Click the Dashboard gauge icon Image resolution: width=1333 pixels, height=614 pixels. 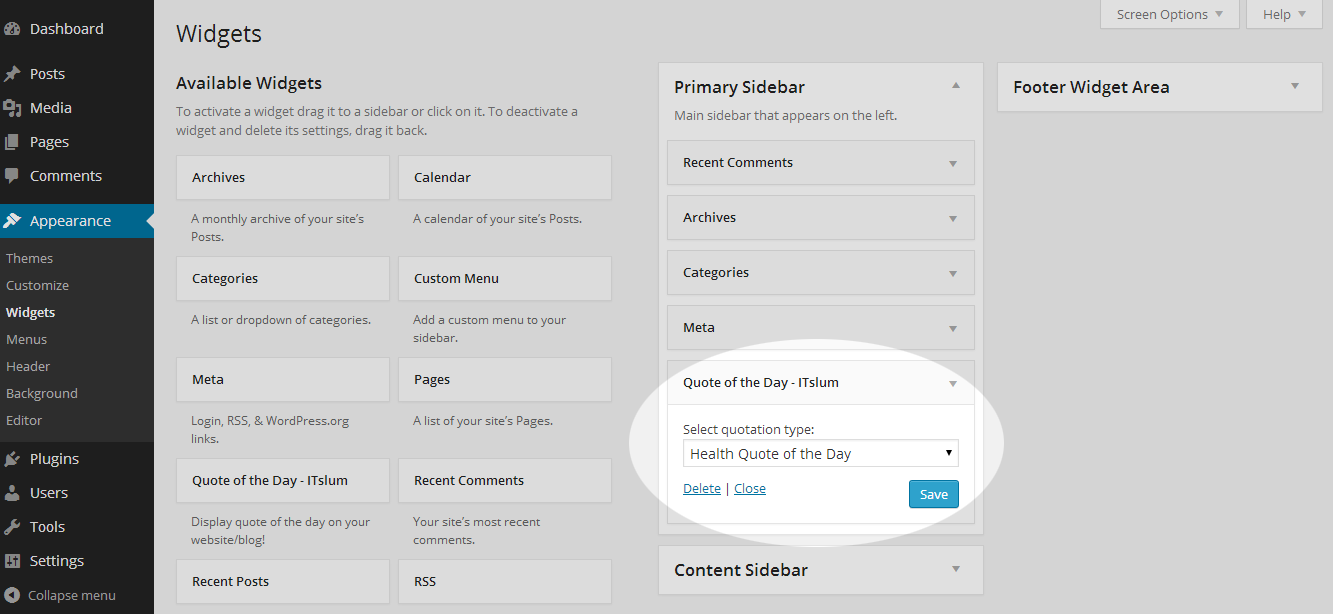point(12,29)
